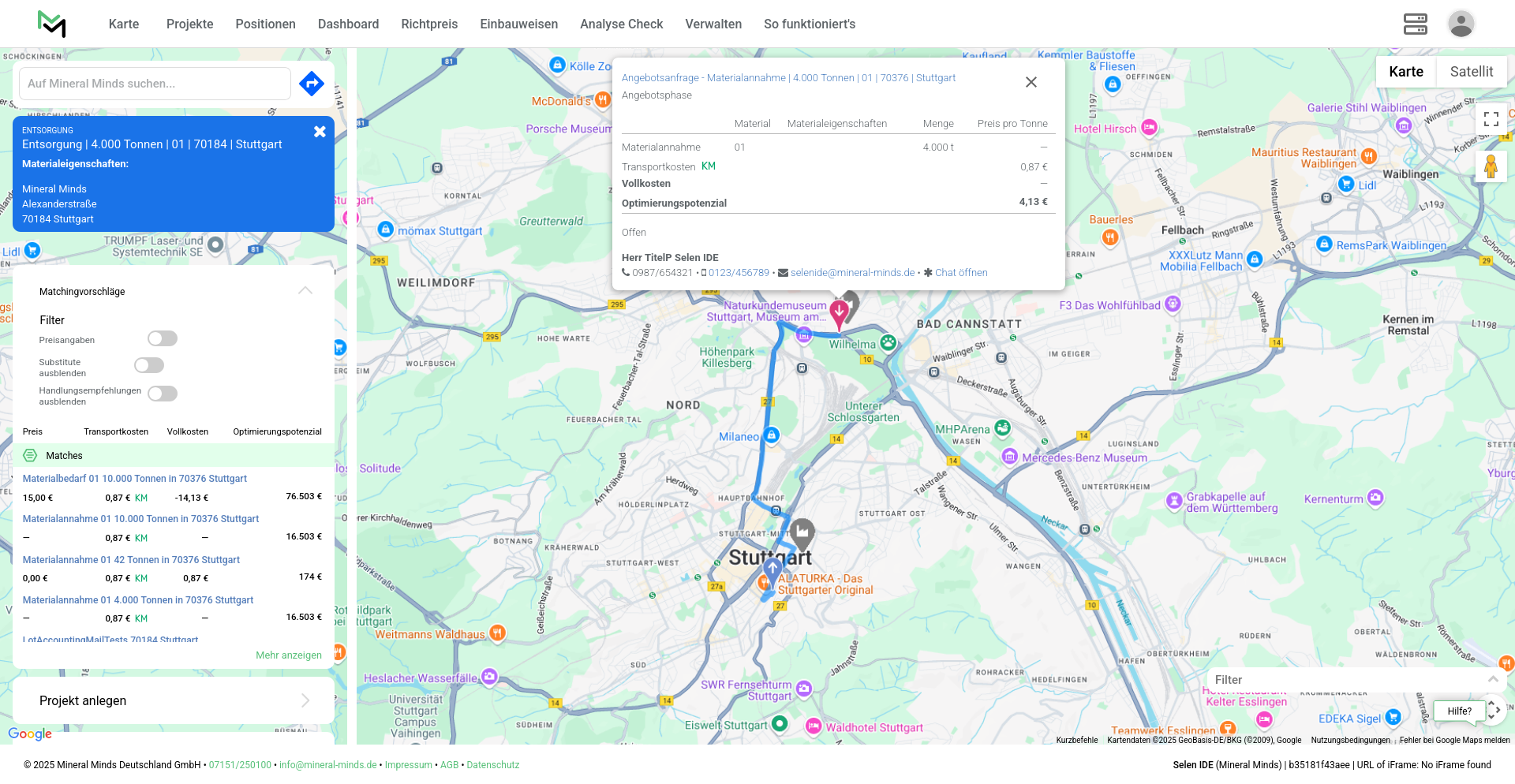
Task: Click the blue directions arrow icon
Action: tap(312, 84)
